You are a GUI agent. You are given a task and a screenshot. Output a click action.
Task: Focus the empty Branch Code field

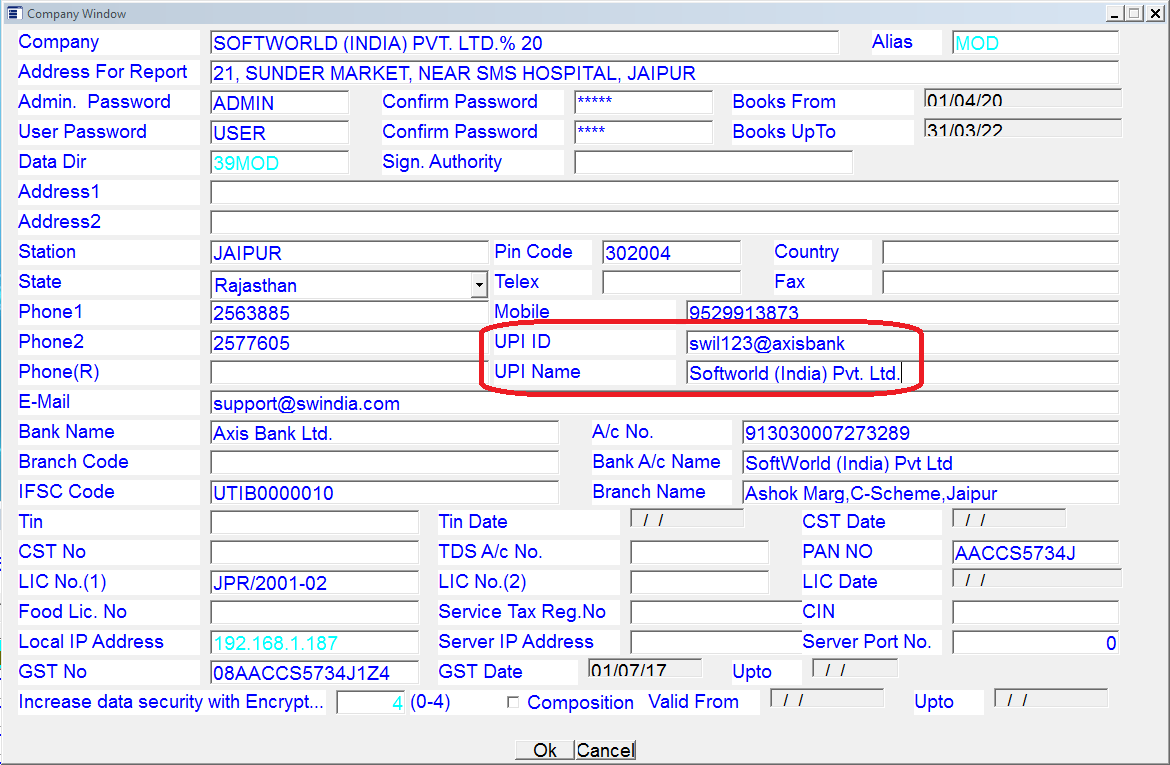384,462
